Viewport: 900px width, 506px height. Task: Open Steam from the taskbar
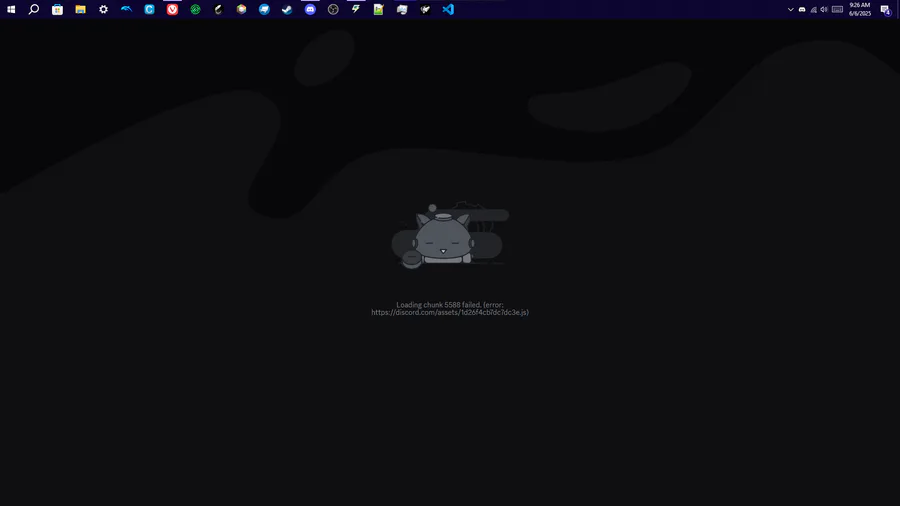[287, 9]
